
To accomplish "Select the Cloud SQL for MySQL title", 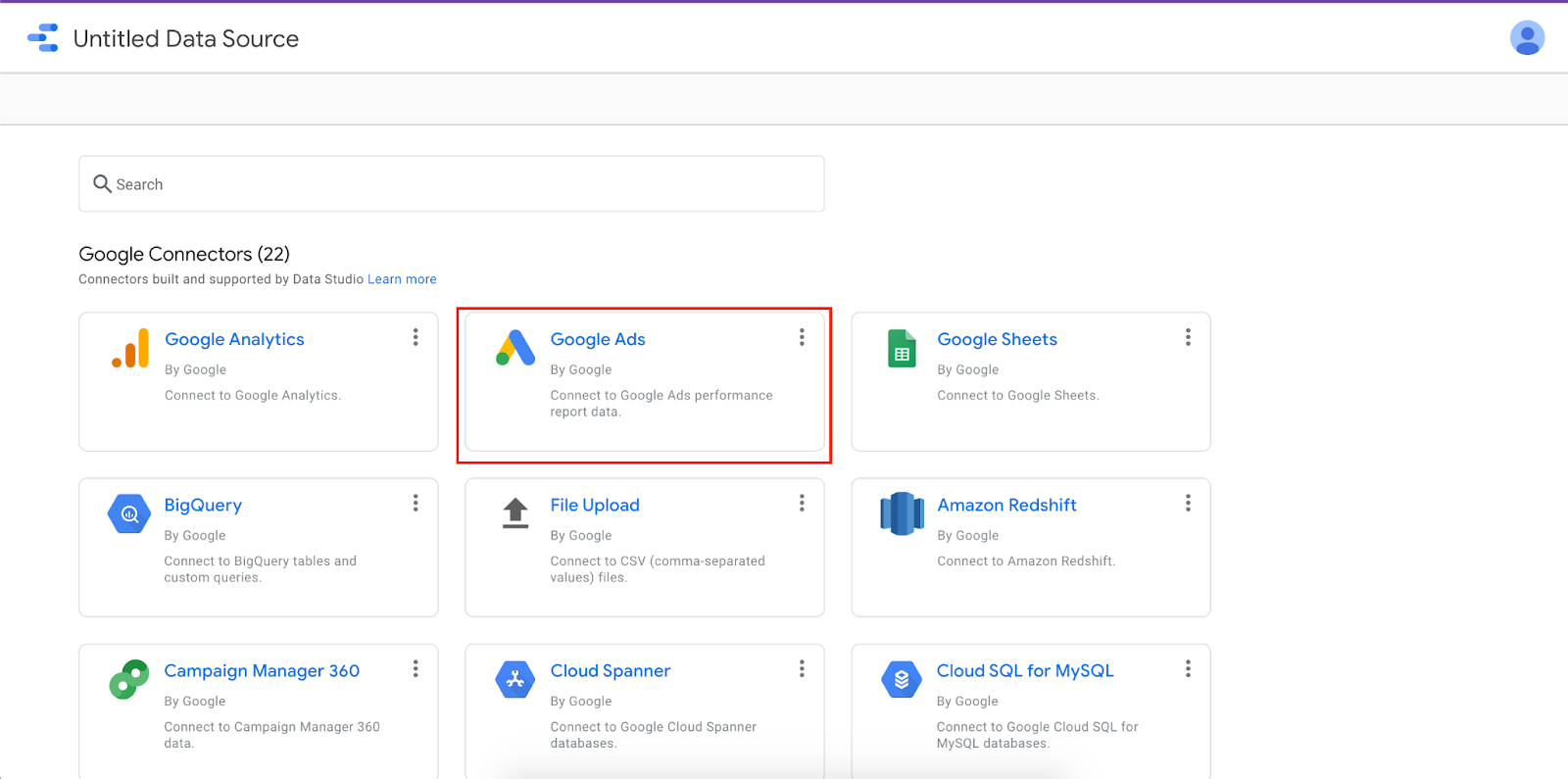I will pyautogui.click(x=1025, y=670).
